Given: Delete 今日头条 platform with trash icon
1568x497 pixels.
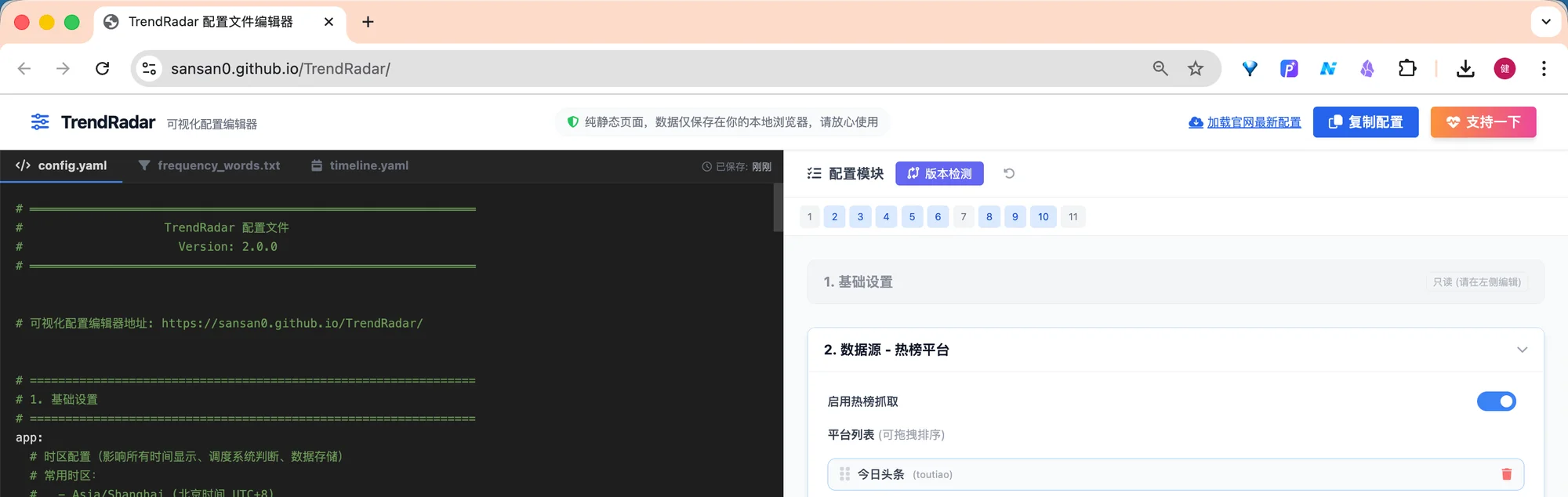Looking at the screenshot, I should point(1506,474).
